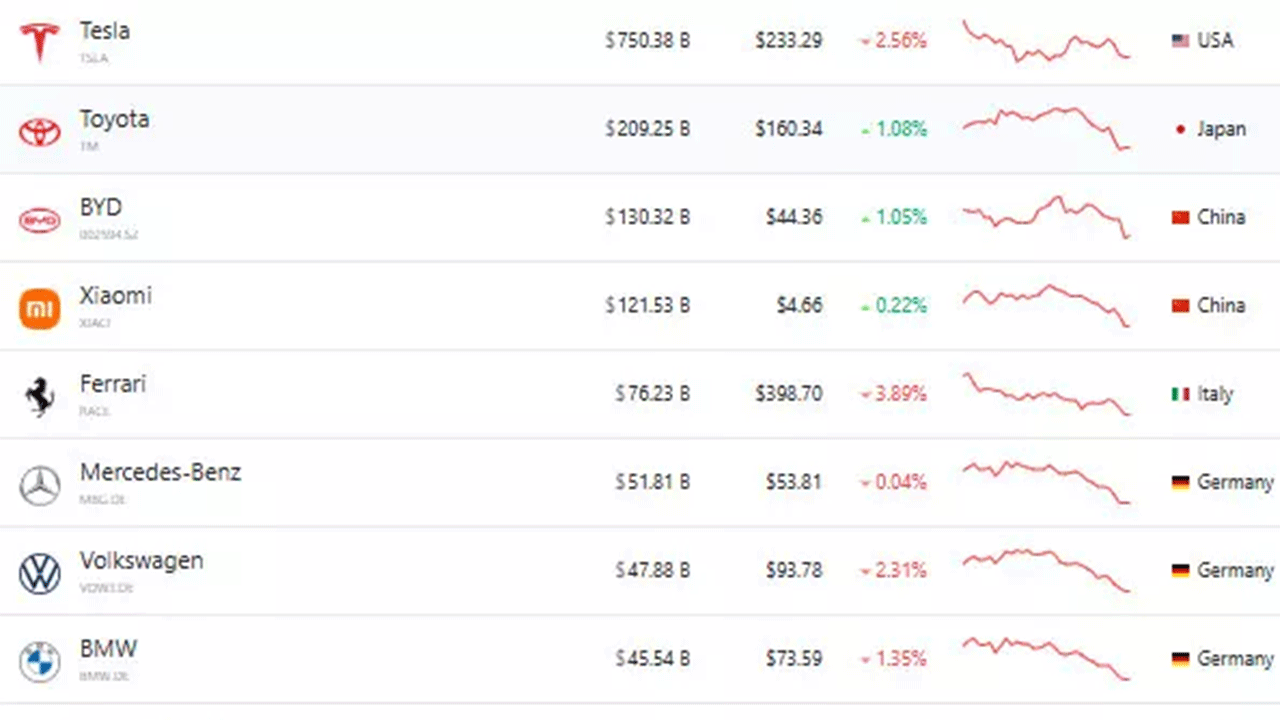Click the BYD logo icon
This screenshot has width=1280, height=720.
coord(40,219)
